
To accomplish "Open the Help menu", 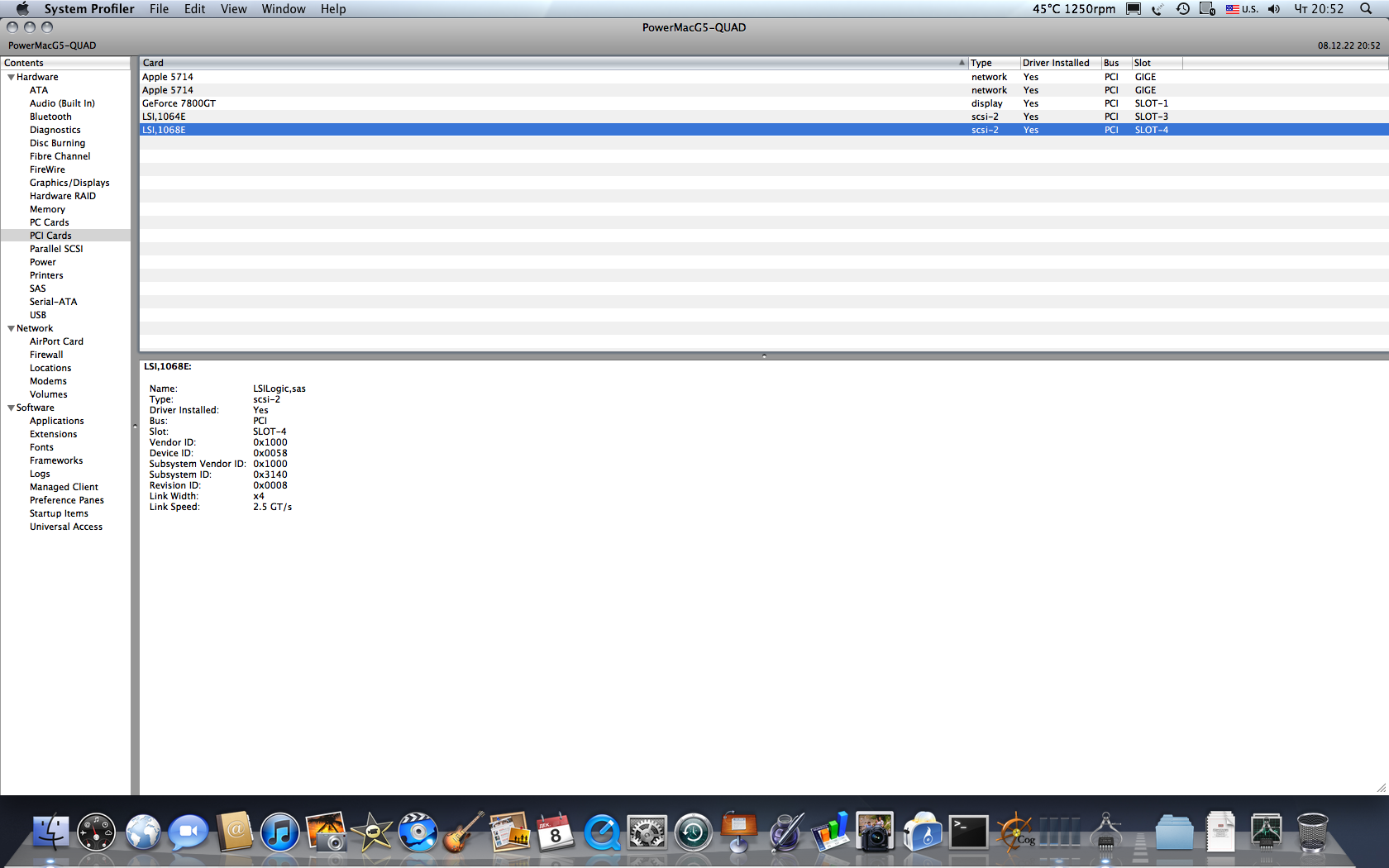I will [333, 9].
